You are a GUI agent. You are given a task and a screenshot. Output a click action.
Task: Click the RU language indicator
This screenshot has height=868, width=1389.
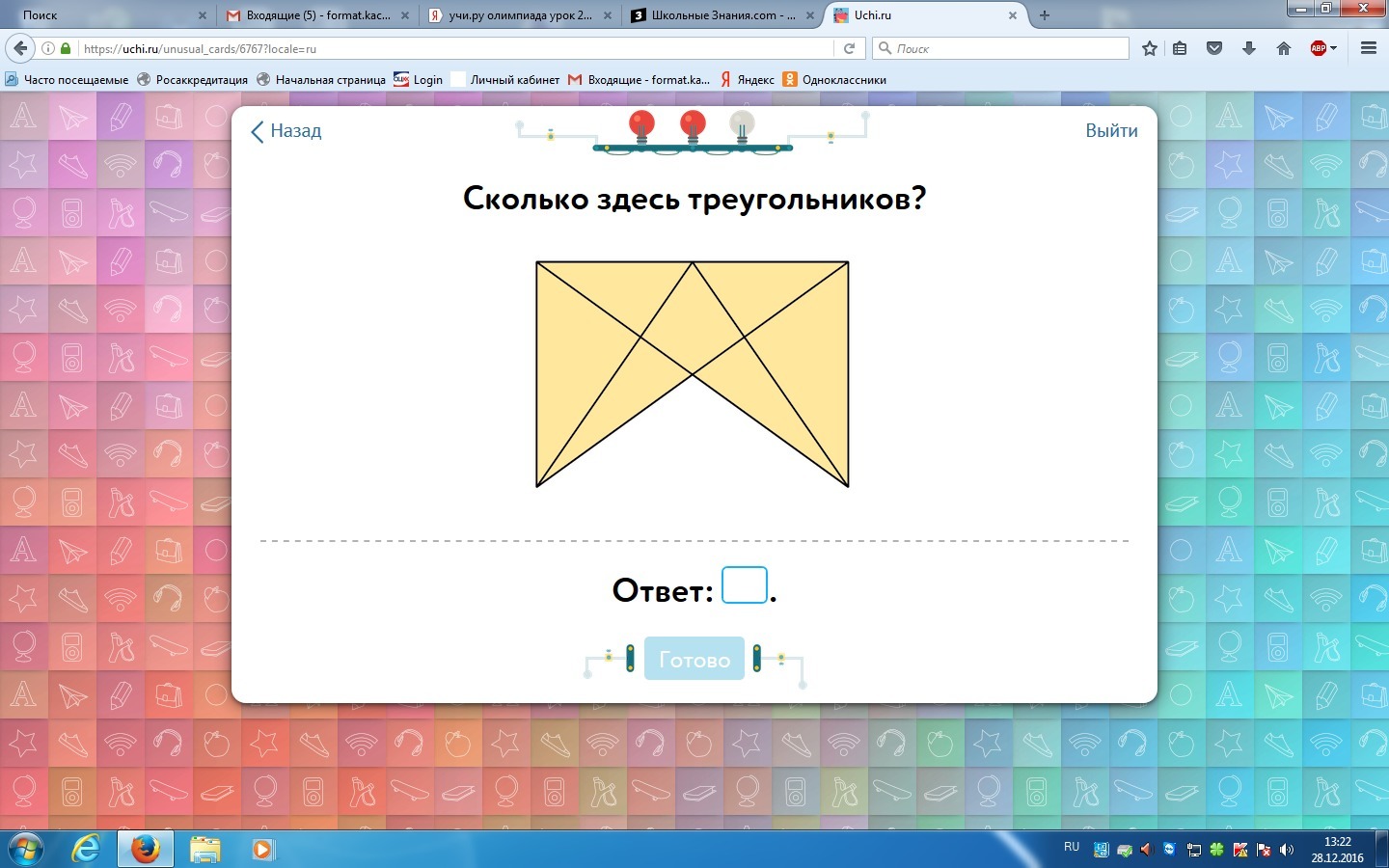point(1072,847)
